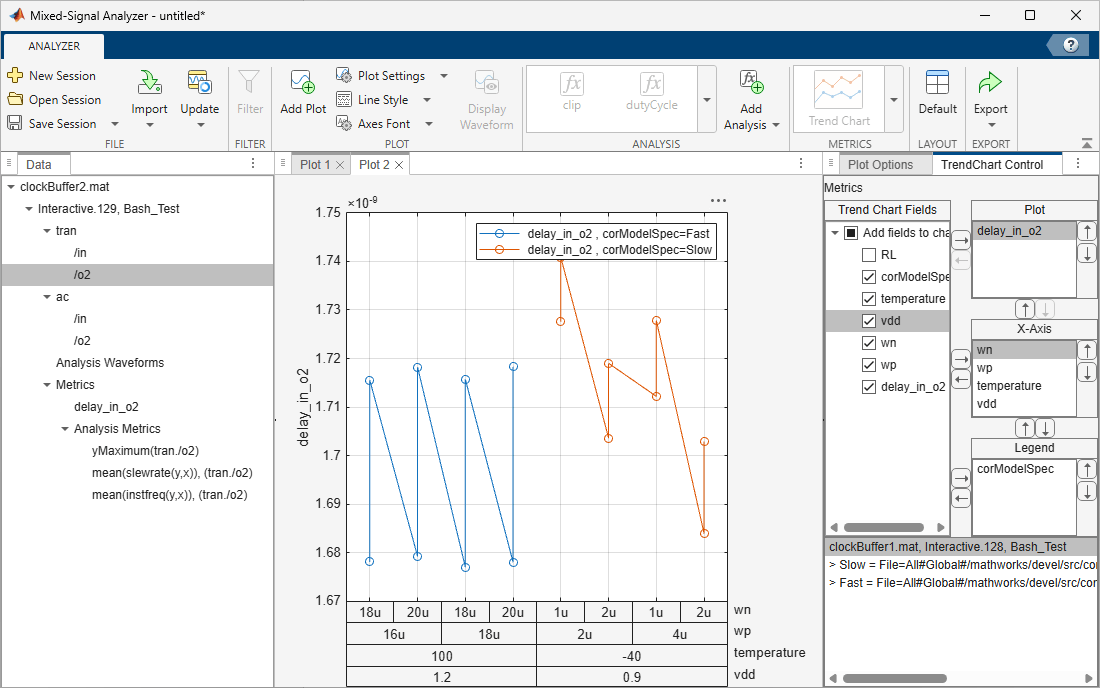Collapse the ac node
The width and height of the screenshot is (1100, 688).
[47, 297]
